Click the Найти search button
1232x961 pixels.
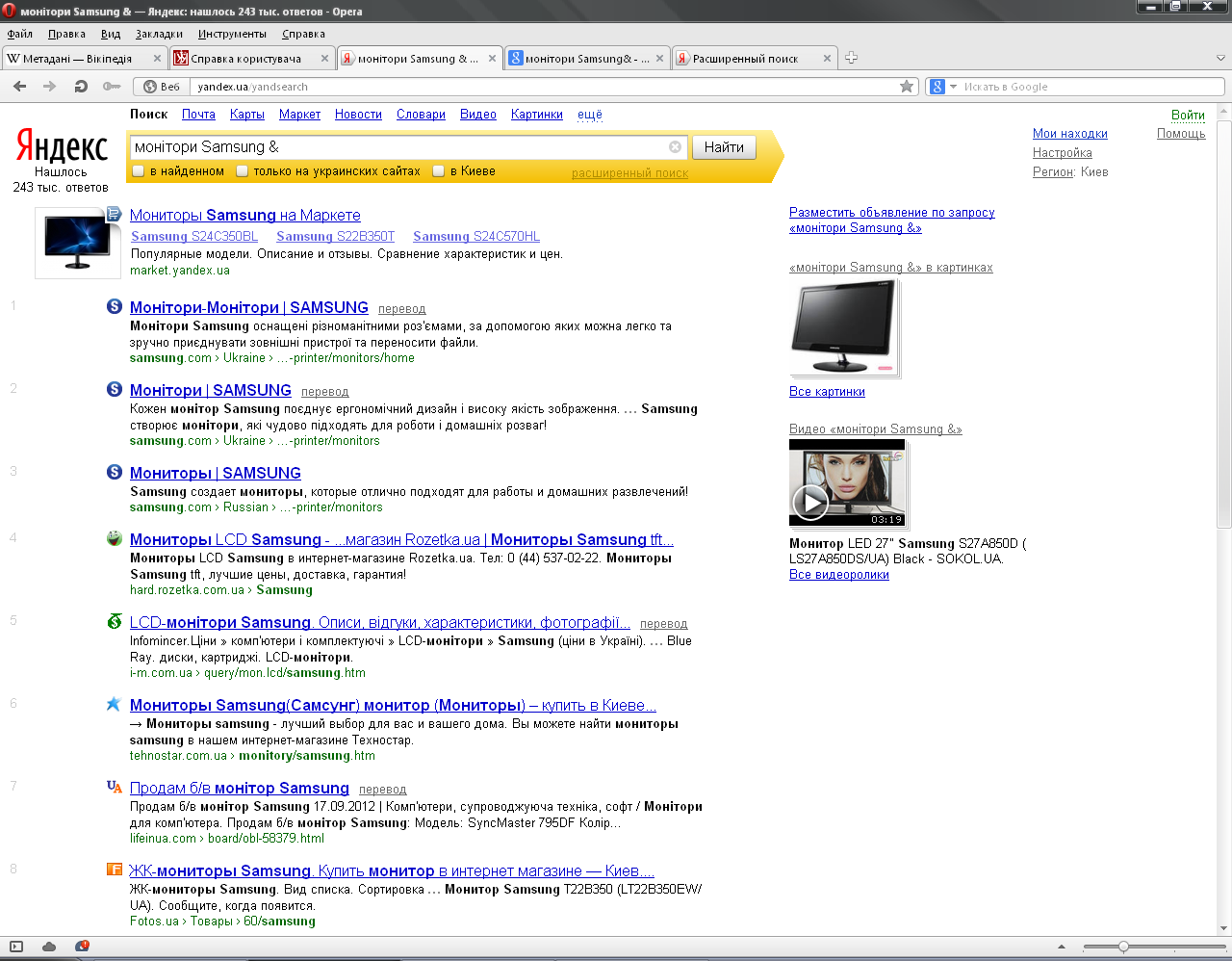(724, 147)
